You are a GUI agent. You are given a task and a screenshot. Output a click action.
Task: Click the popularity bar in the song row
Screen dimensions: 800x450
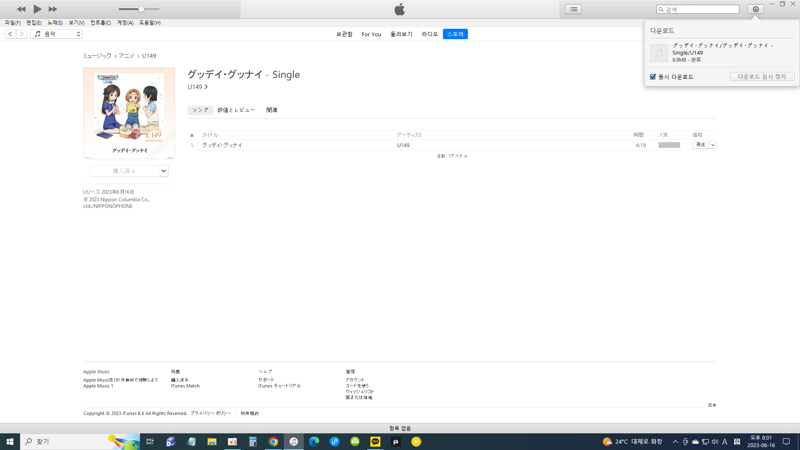(x=669, y=145)
